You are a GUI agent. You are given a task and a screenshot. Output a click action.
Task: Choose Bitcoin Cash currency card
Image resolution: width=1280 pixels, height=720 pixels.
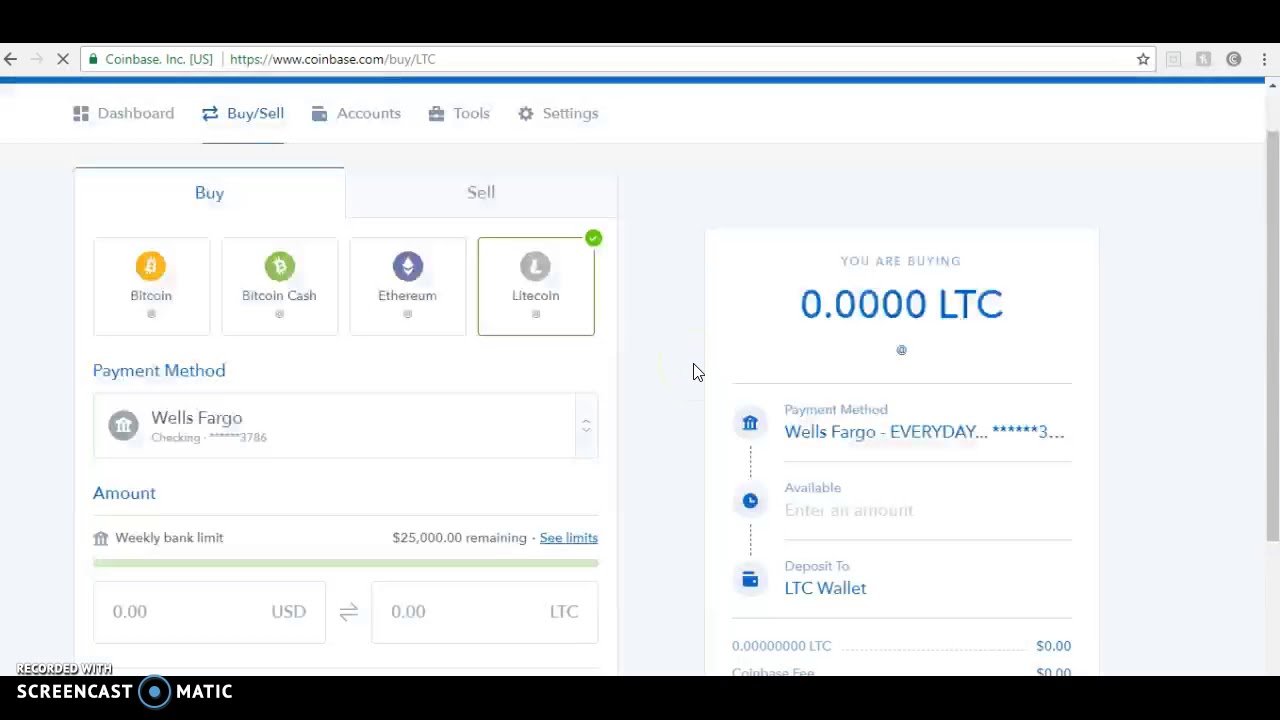click(x=279, y=286)
